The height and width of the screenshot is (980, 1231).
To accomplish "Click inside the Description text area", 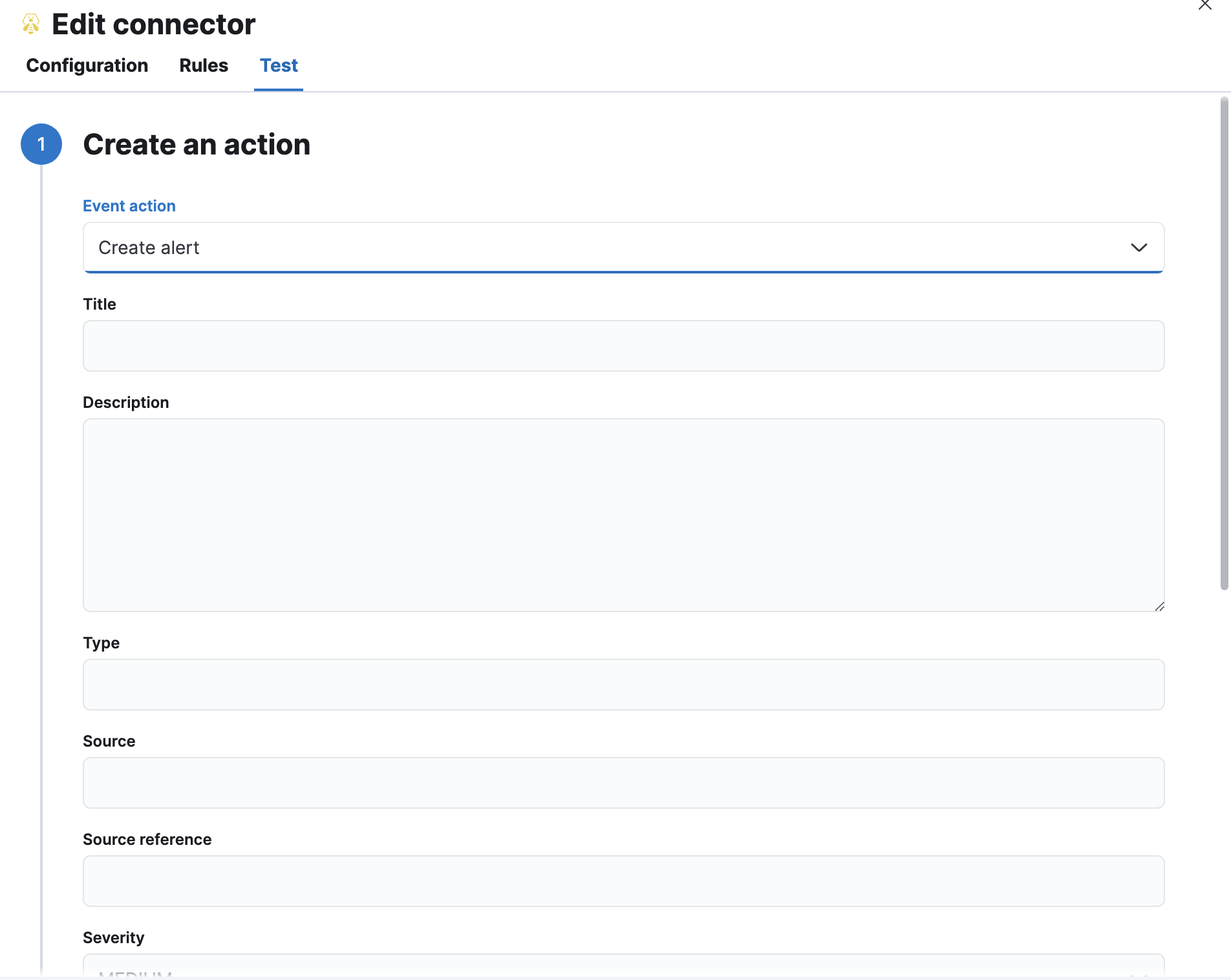I will 623,515.
